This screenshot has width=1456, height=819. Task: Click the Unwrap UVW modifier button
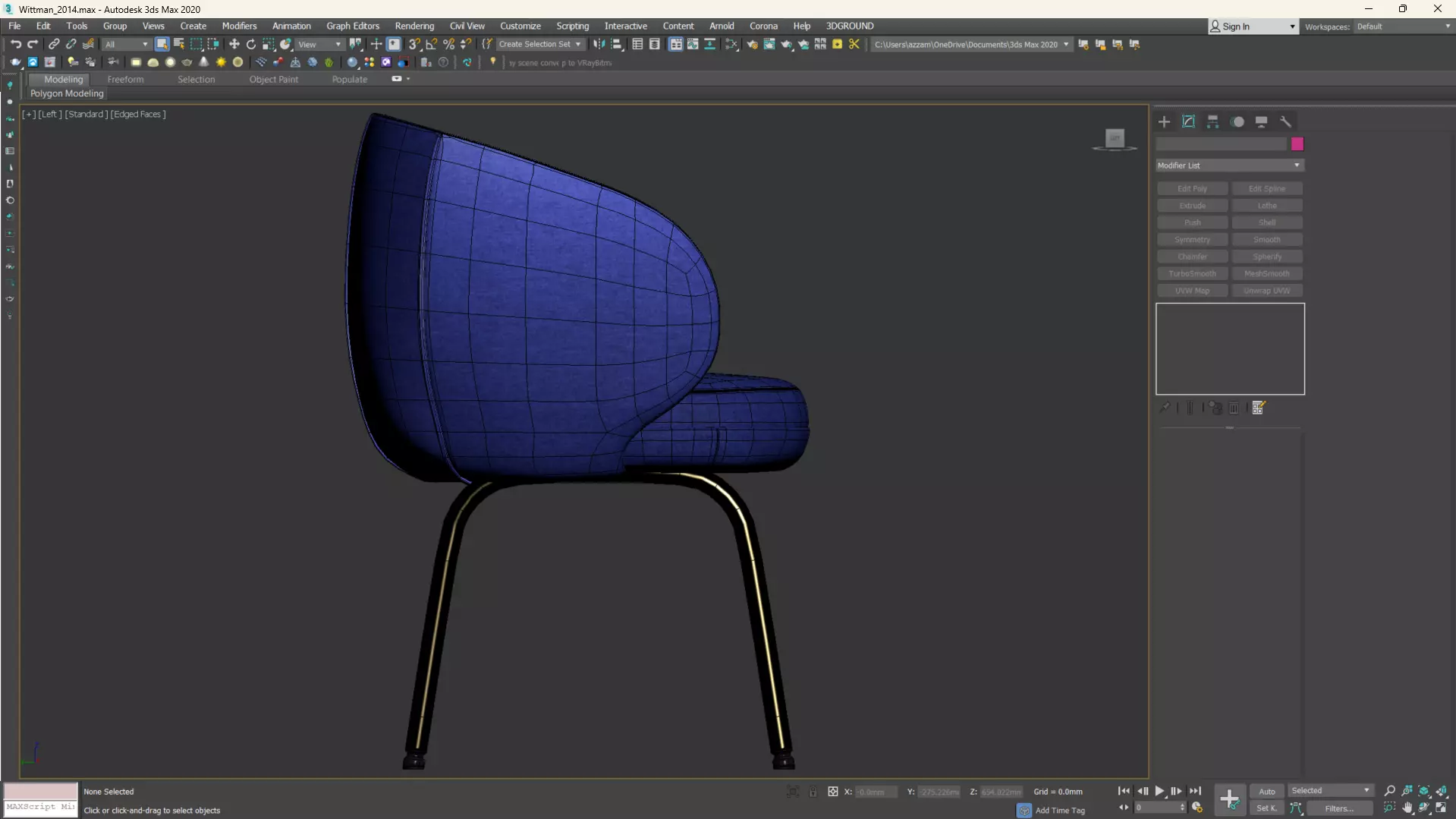(1267, 291)
